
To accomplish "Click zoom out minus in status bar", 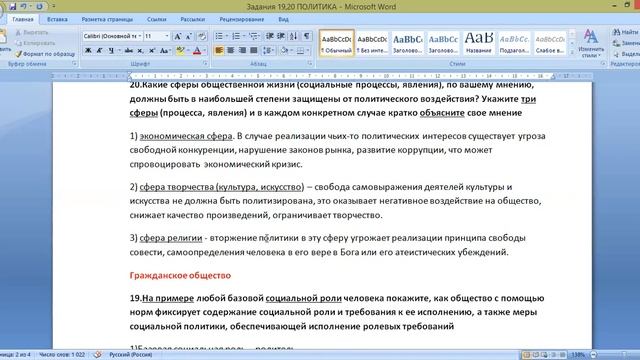I will pyautogui.click(x=593, y=355).
